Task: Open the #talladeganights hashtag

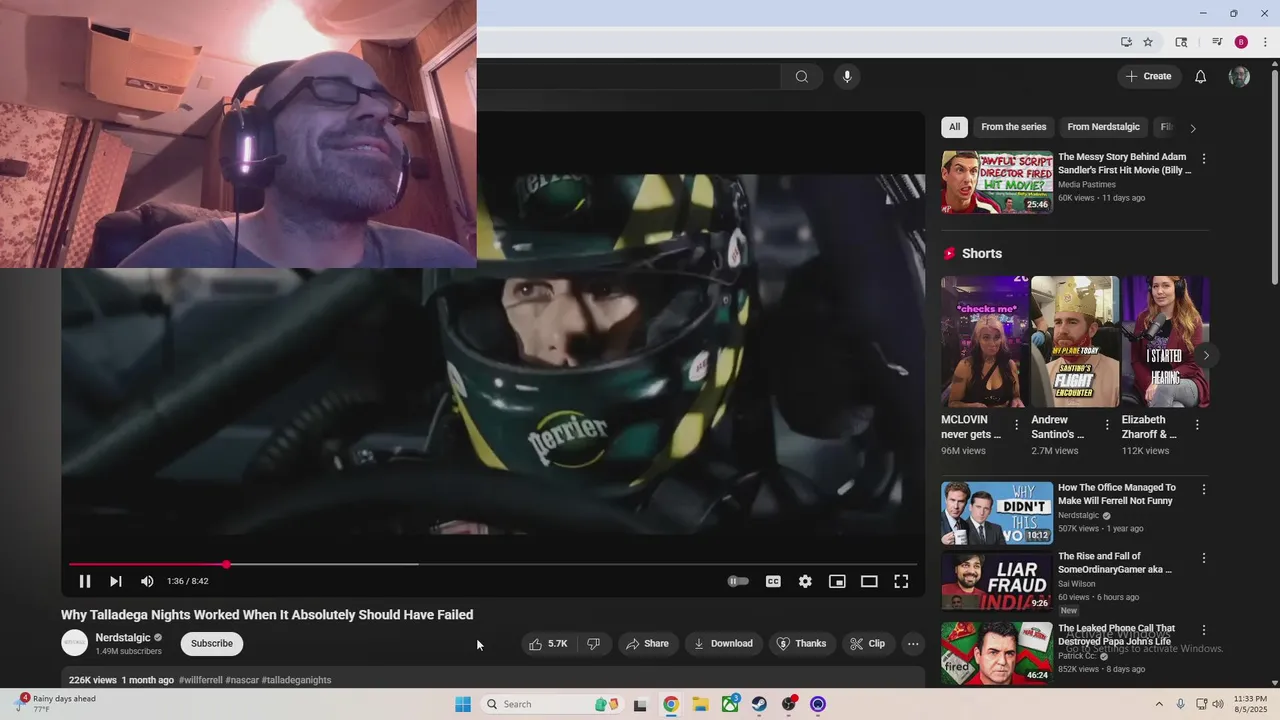Action: pyautogui.click(x=296, y=680)
